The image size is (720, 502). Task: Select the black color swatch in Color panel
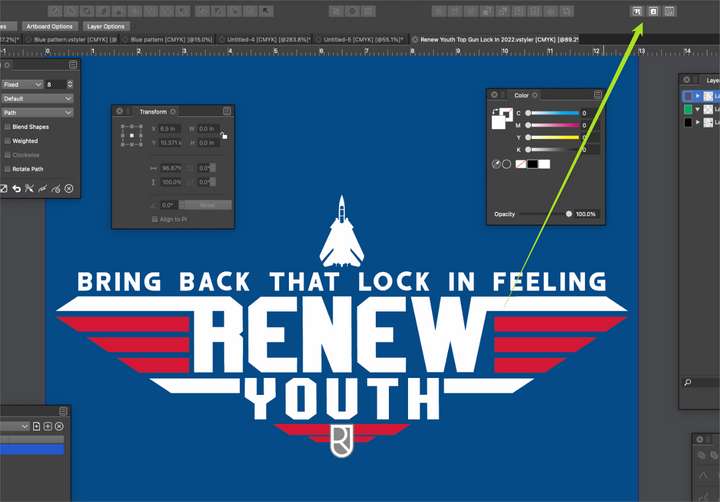(533, 164)
